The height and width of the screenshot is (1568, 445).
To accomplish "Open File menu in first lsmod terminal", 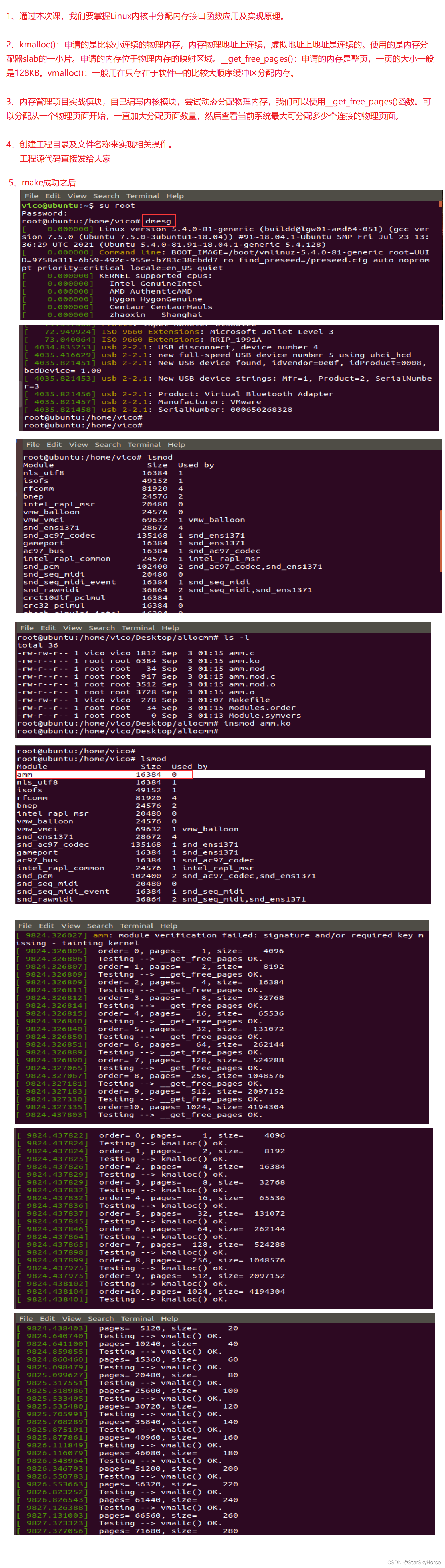I will click(x=33, y=445).
